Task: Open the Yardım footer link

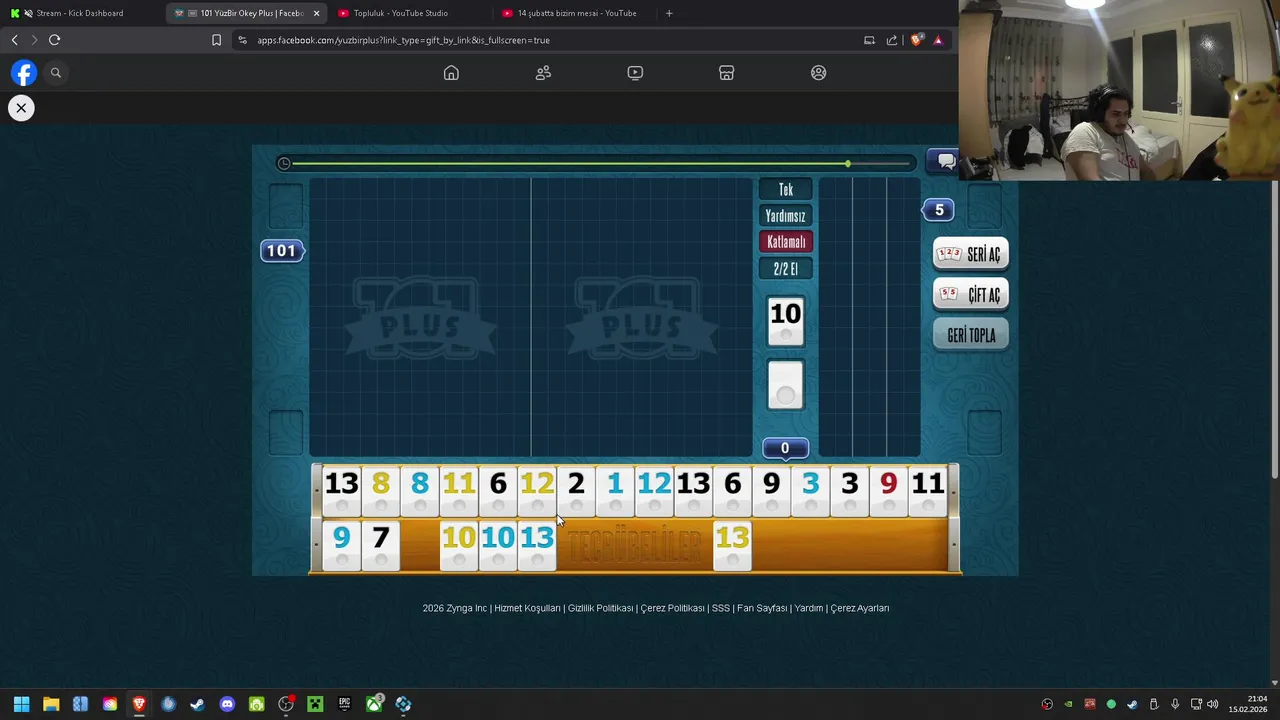Action: pyautogui.click(x=808, y=608)
